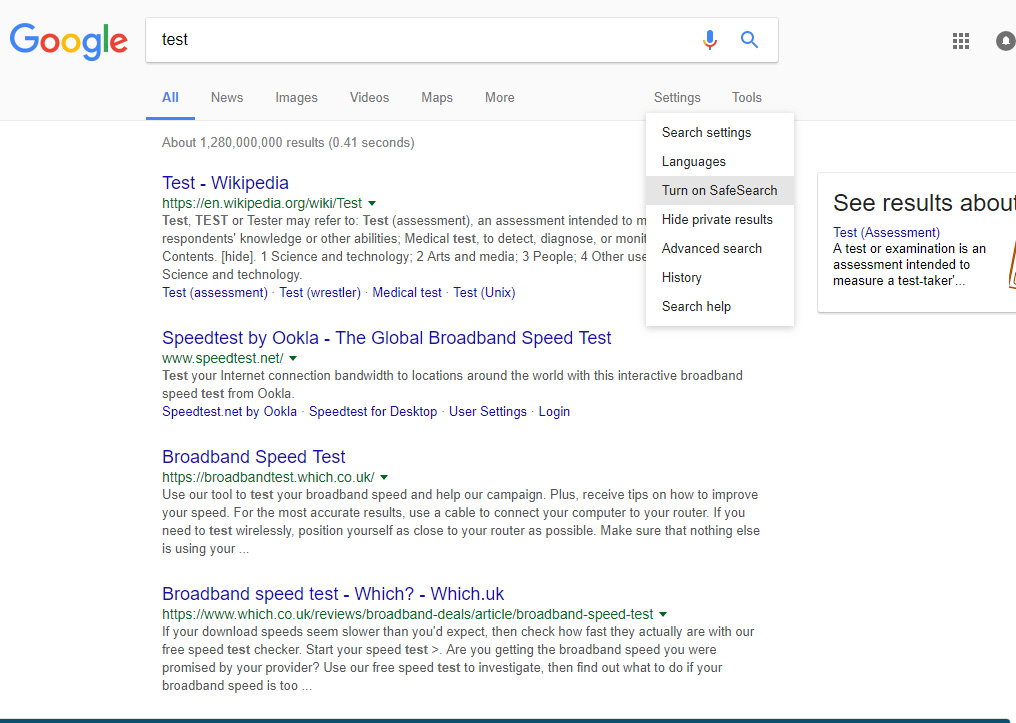Open the Google apps grid
Screen dimensions: 1016x723
(x=961, y=41)
